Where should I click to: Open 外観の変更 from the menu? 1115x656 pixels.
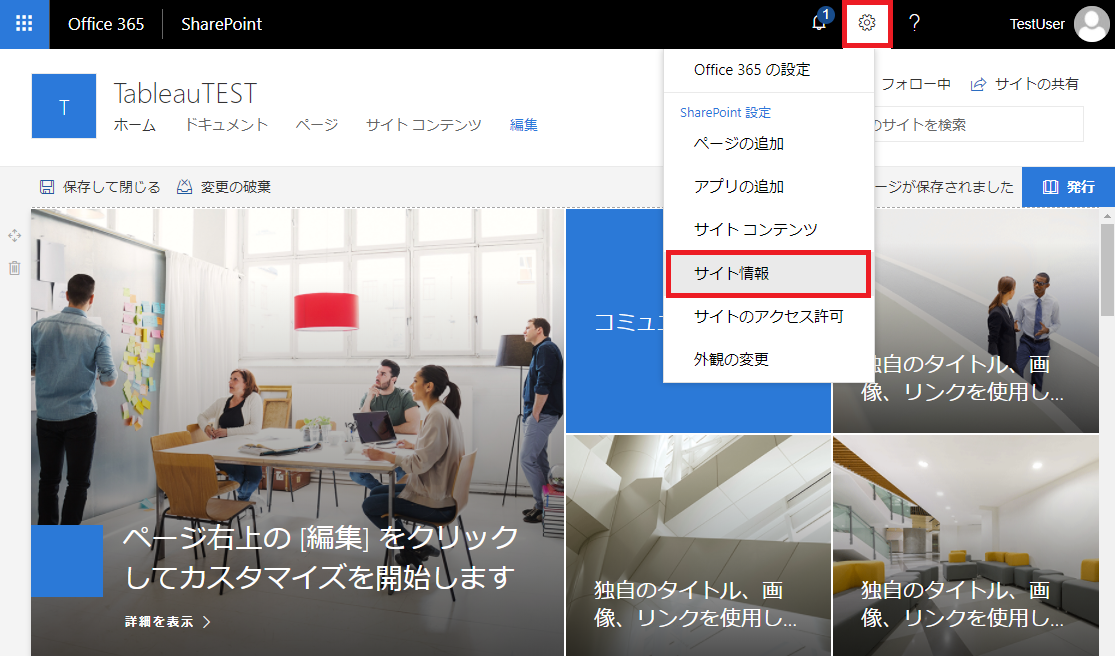(732, 359)
